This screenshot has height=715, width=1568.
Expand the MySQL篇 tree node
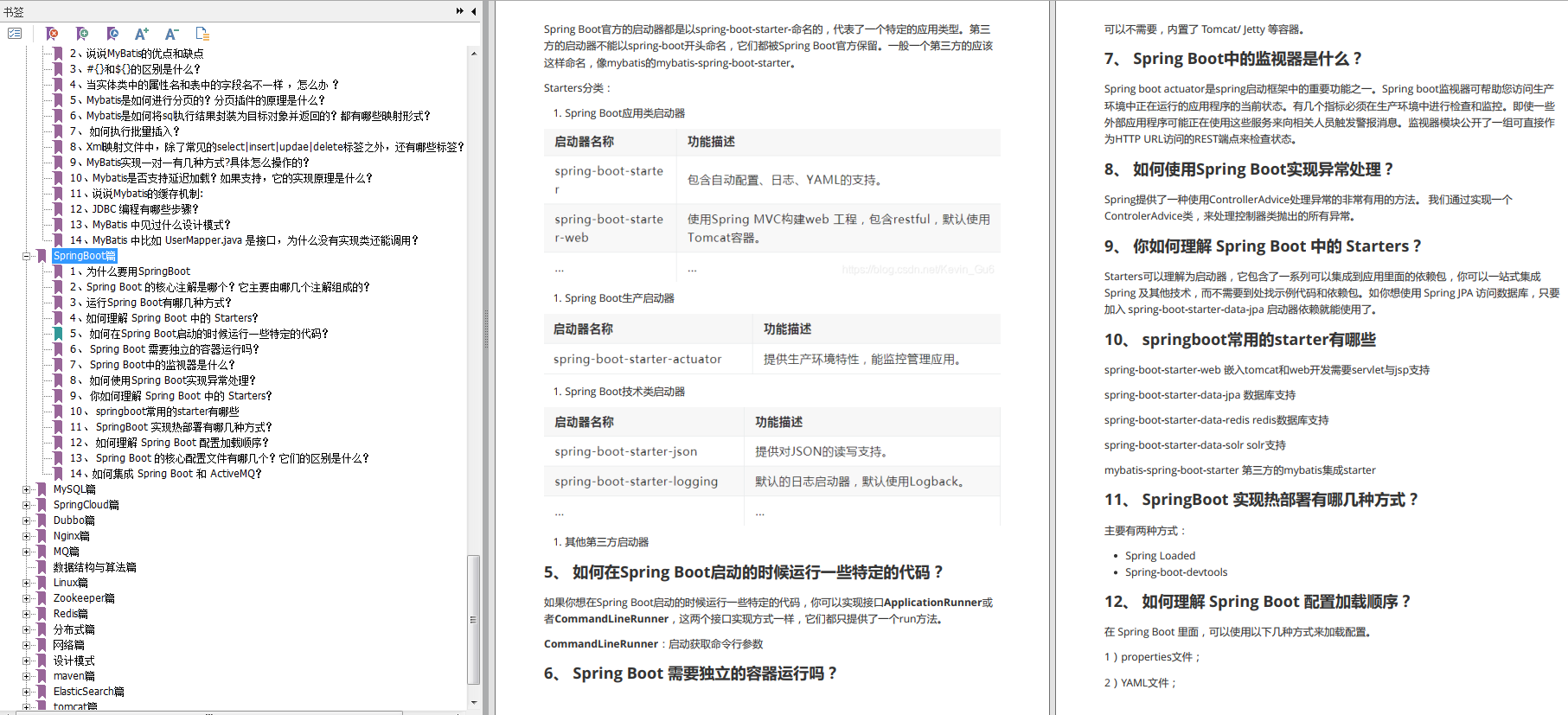click(26, 489)
